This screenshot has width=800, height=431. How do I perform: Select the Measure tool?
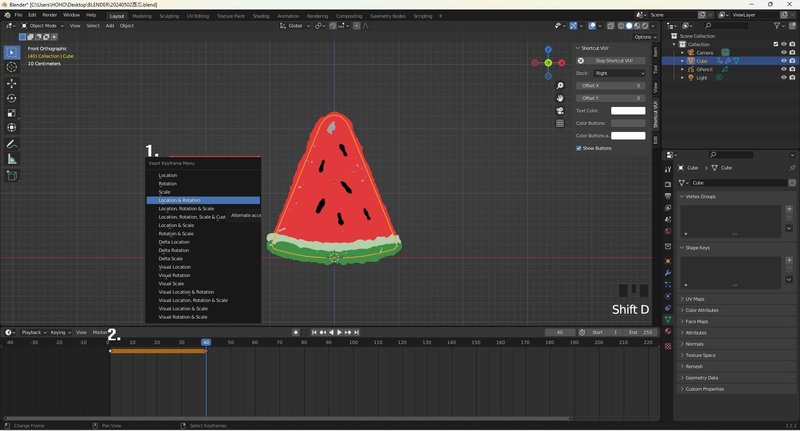[12, 159]
